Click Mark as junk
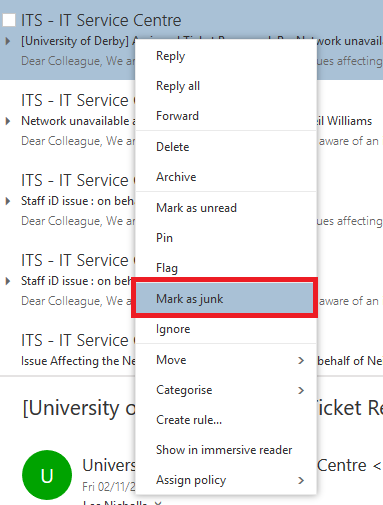 224,298
